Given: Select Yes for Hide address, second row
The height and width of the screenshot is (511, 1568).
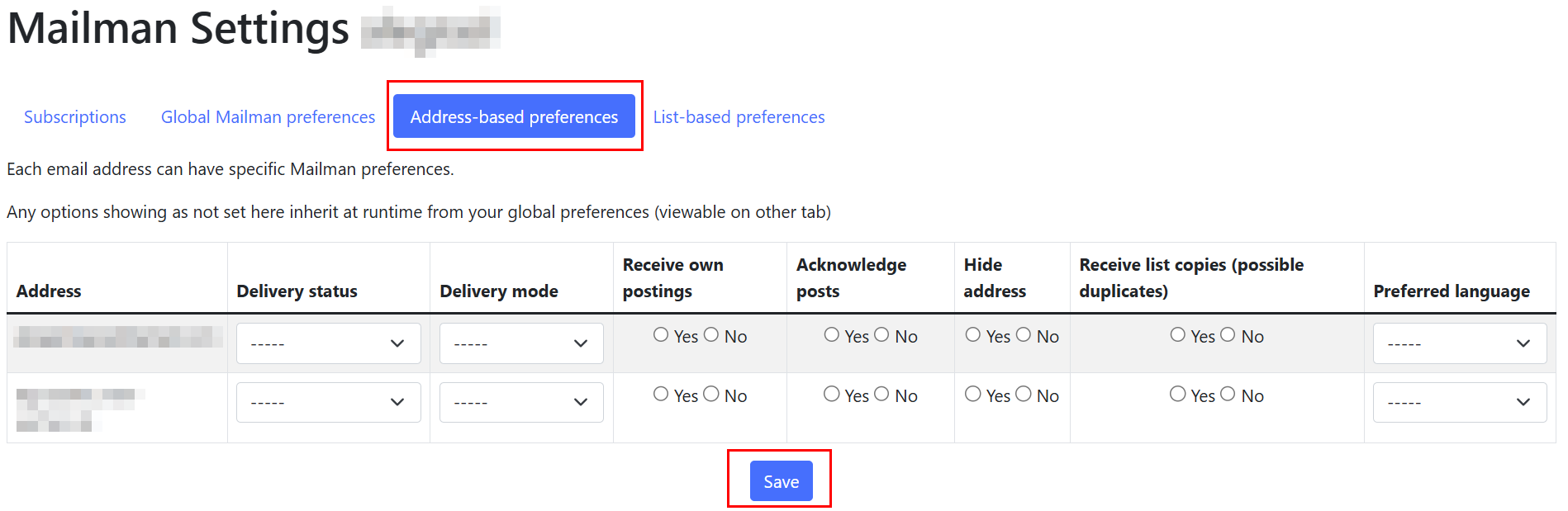Looking at the screenshot, I should point(973,394).
